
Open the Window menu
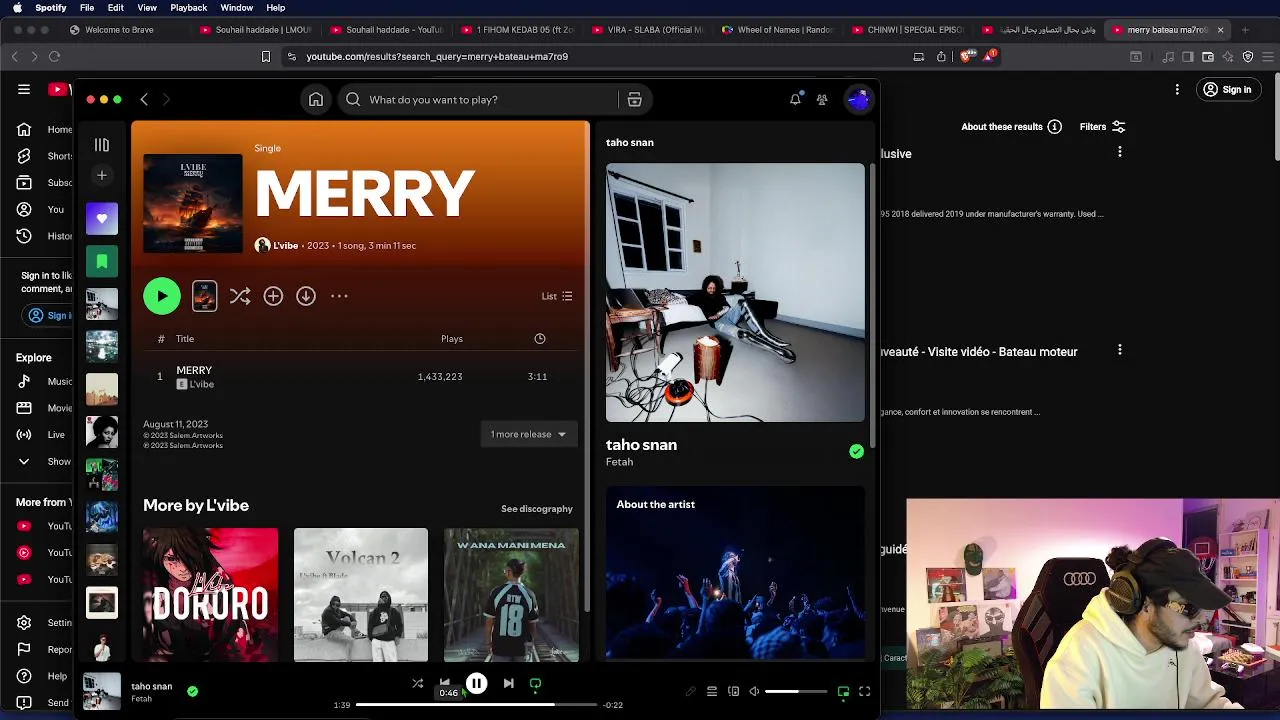pos(236,7)
